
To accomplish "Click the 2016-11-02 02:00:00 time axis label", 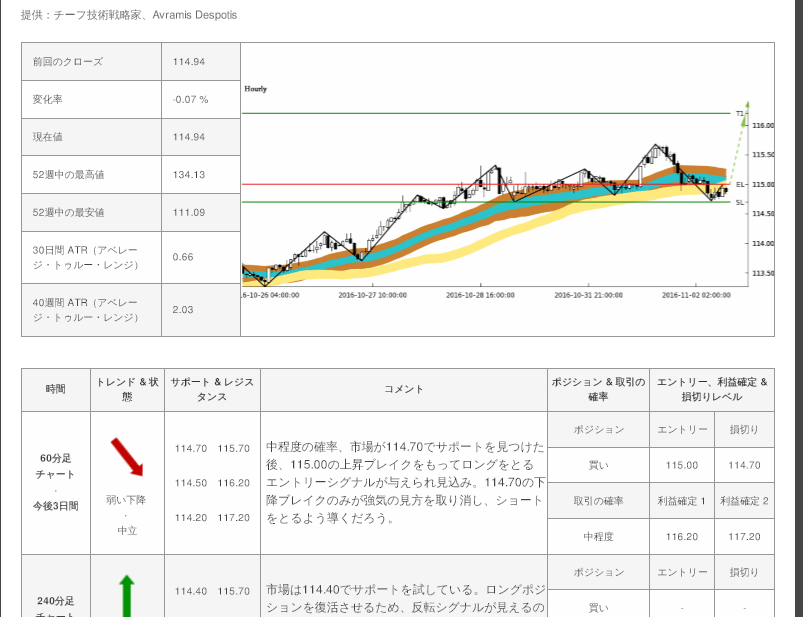I will click(x=696, y=295).
